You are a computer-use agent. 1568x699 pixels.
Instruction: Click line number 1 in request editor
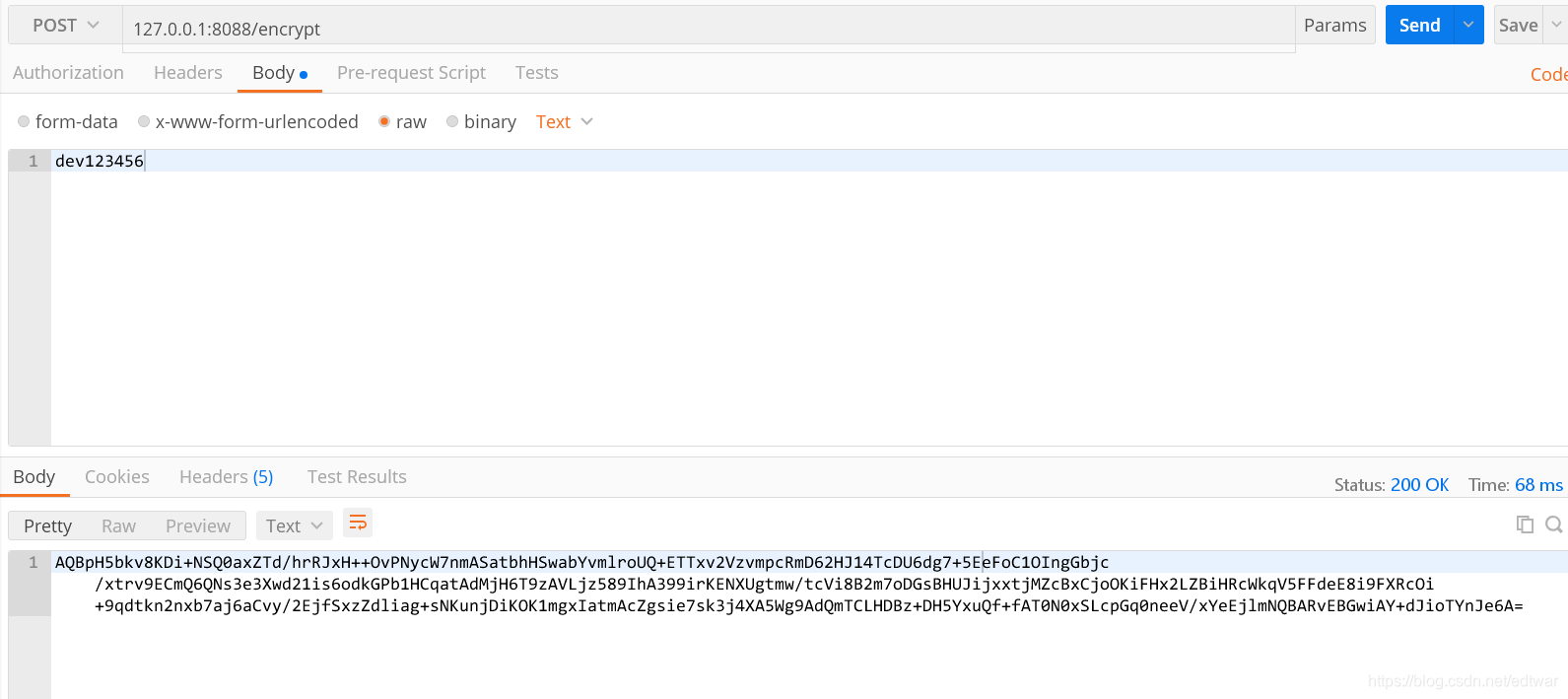tap(33, 161)
